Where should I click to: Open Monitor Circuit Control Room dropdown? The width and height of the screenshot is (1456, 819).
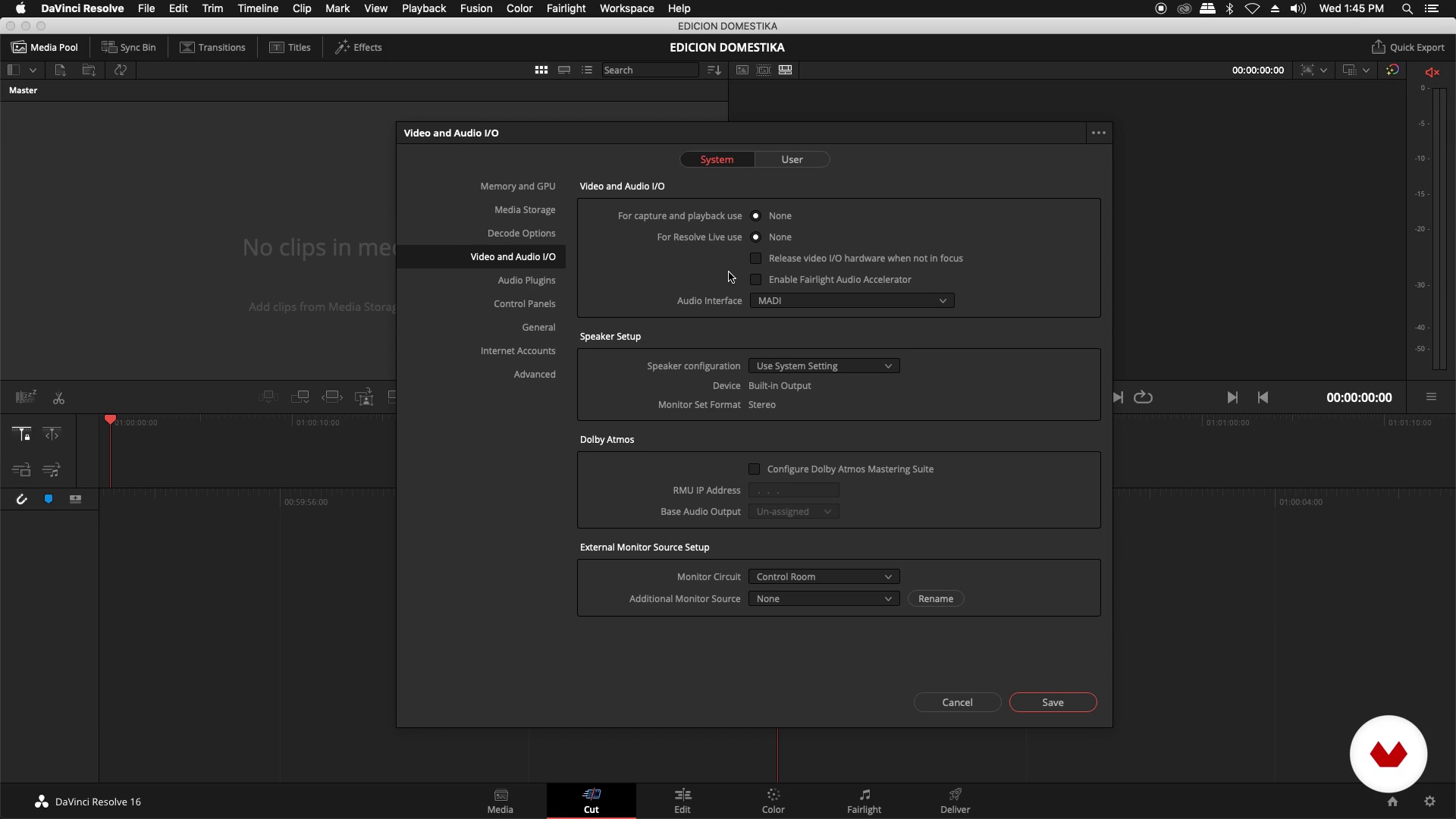coord(824,577)
